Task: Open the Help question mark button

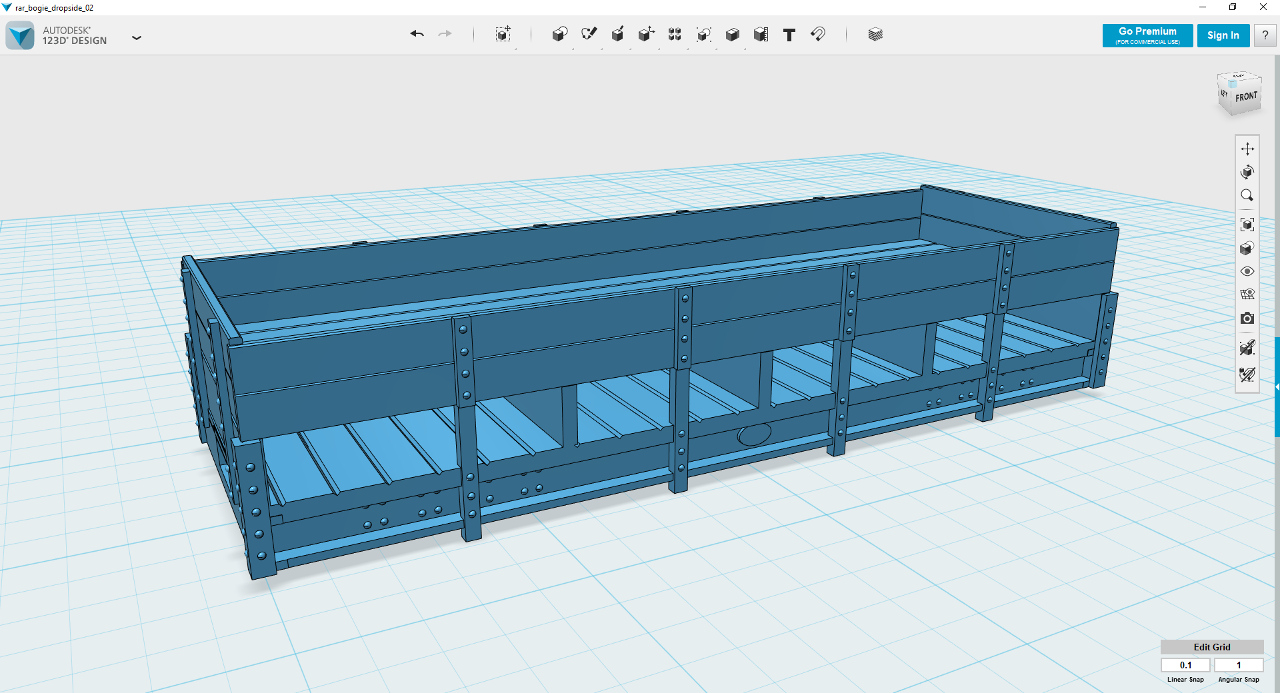Action: (1265, 35)
